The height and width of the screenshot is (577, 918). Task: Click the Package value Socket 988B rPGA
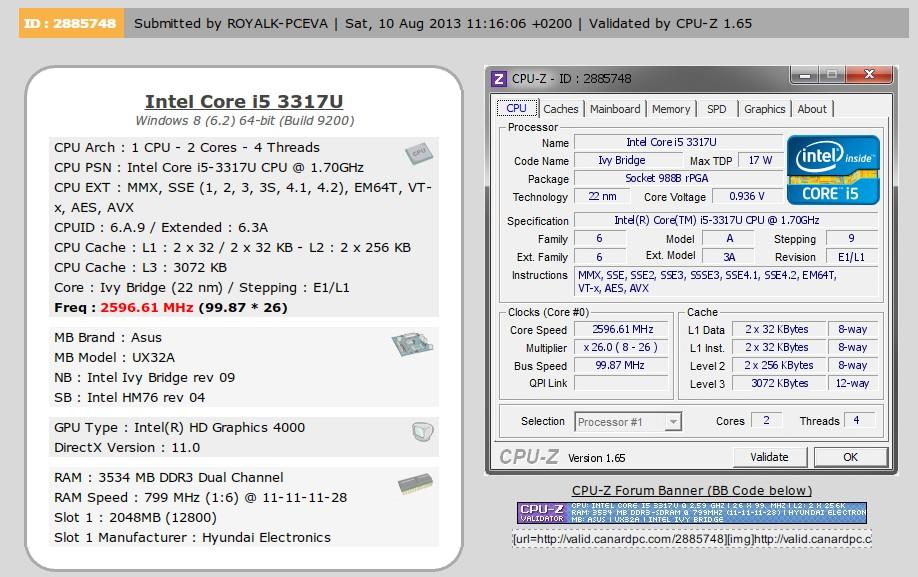coord(679,178)
